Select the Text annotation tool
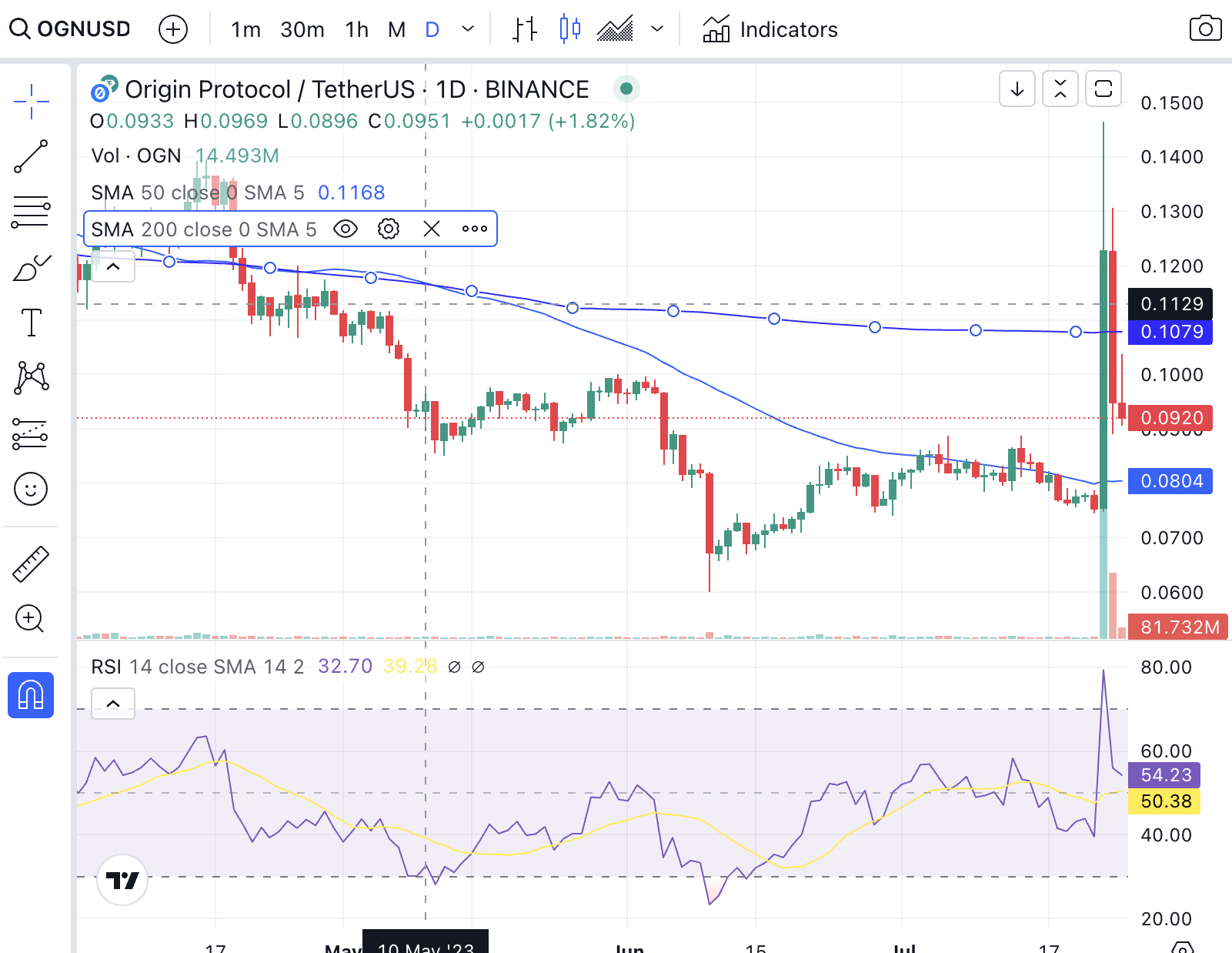The image size is (1232, 953). click(x=32, y=323)
